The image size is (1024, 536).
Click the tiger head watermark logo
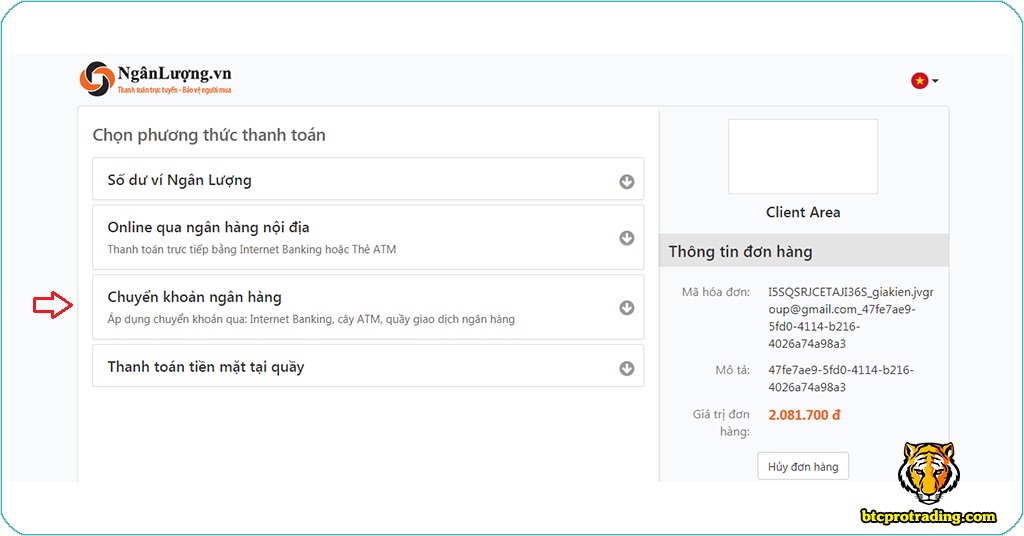click(927, 473)
